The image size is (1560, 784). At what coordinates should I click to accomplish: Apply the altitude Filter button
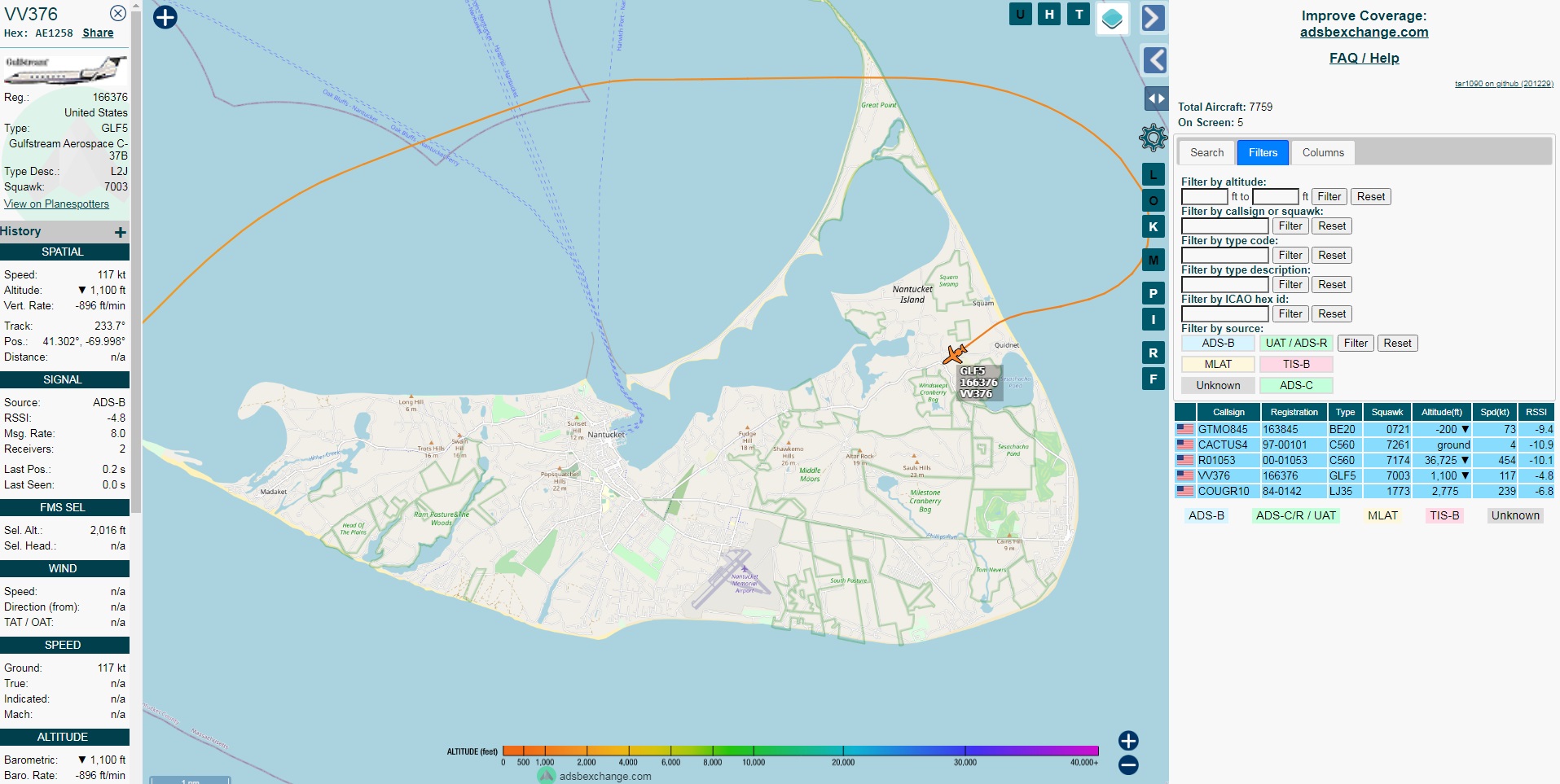tap(1329, 197)
